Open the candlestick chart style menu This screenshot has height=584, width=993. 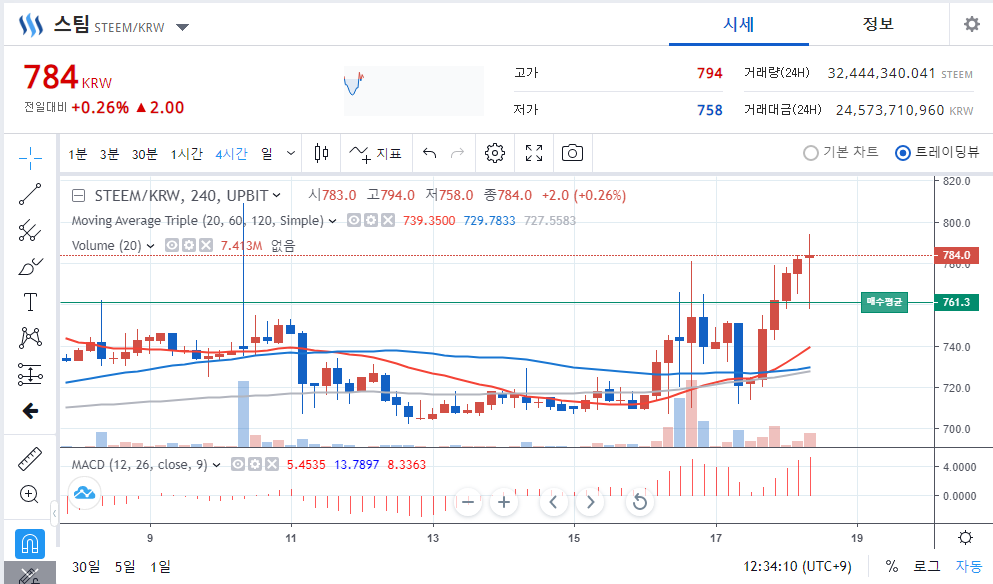pos(321,153)
